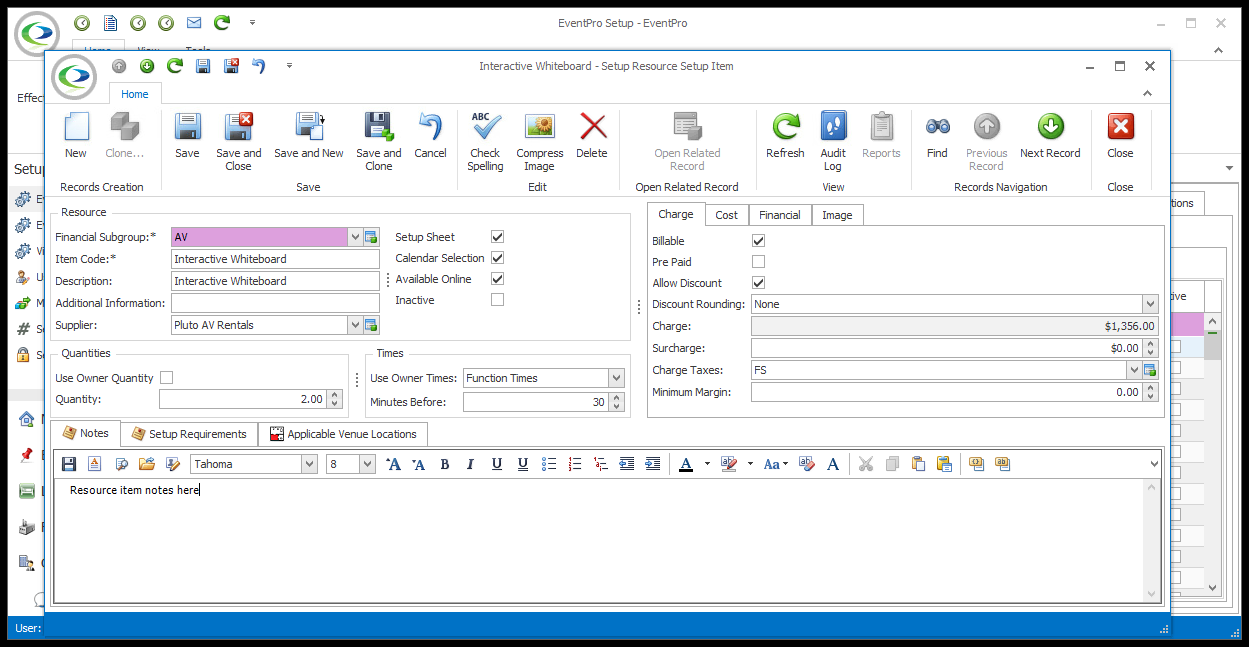Image resolution: width=1249 pixels, height=647 pixels.
Task: Expand the Use Owner Times dropdown
Action: click(x=616, y=378)
